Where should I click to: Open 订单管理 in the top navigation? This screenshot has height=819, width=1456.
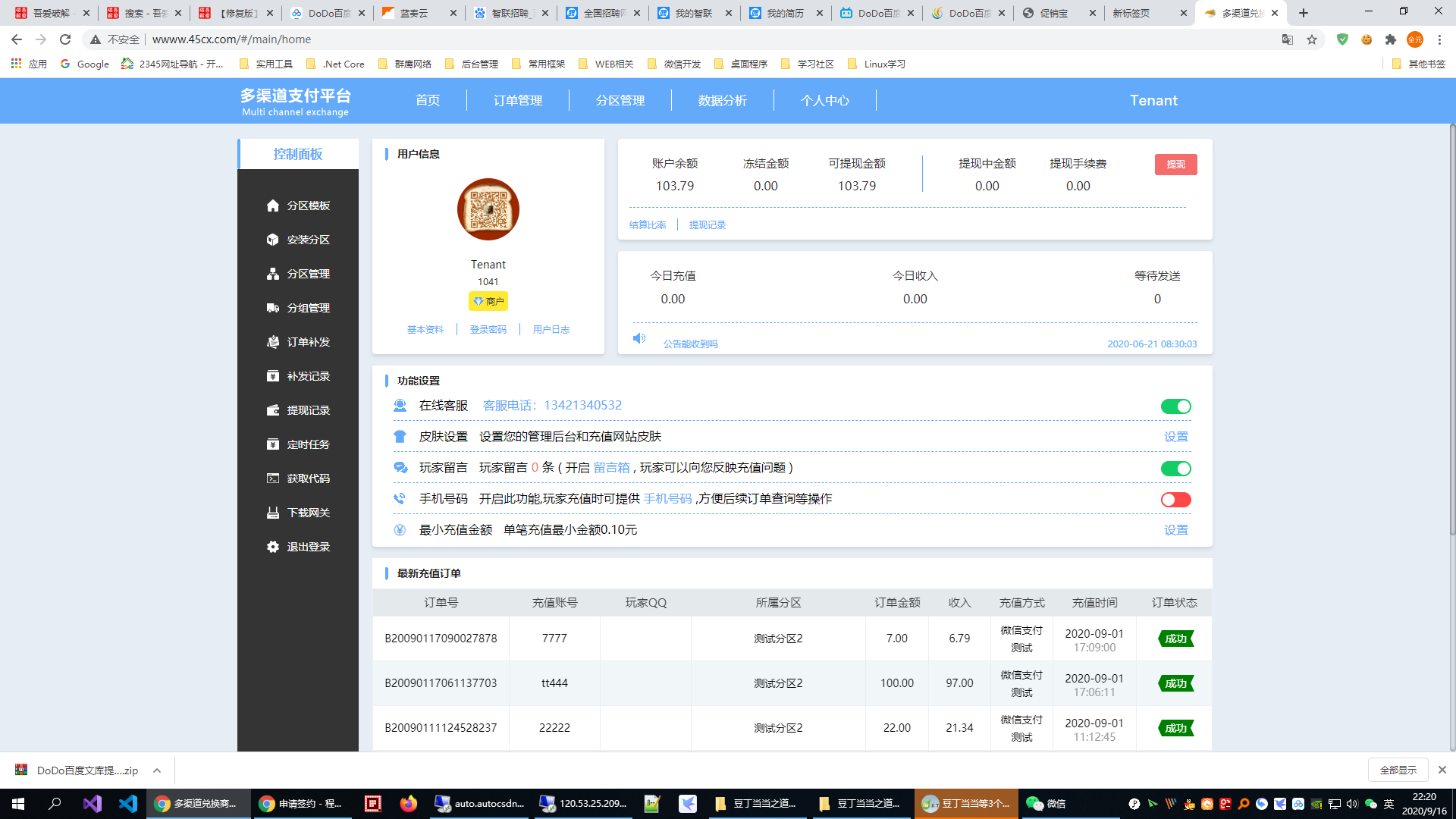[x=518, y=100]
